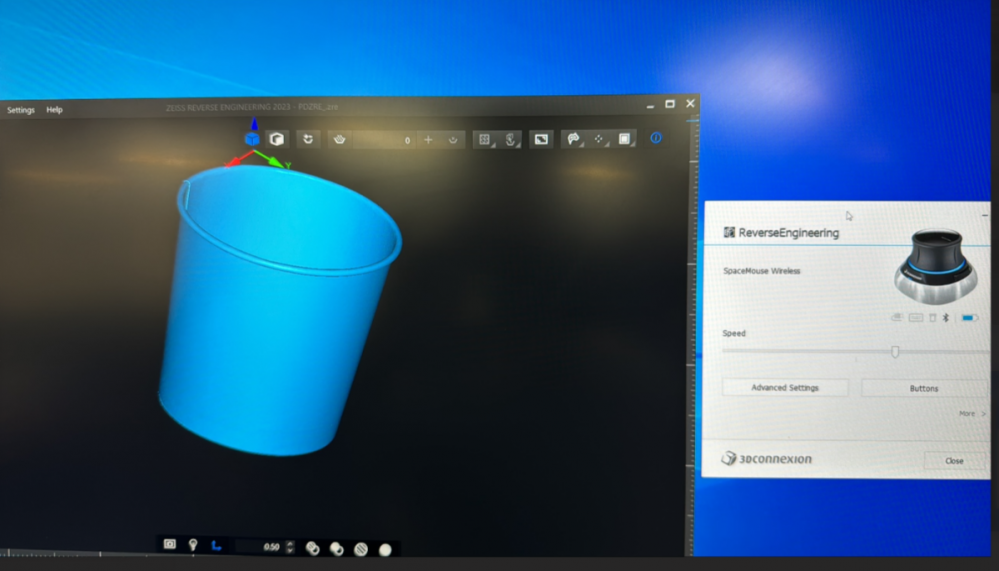
Task: Click the info icon in viewport toolbar
Action: point(656,138)
